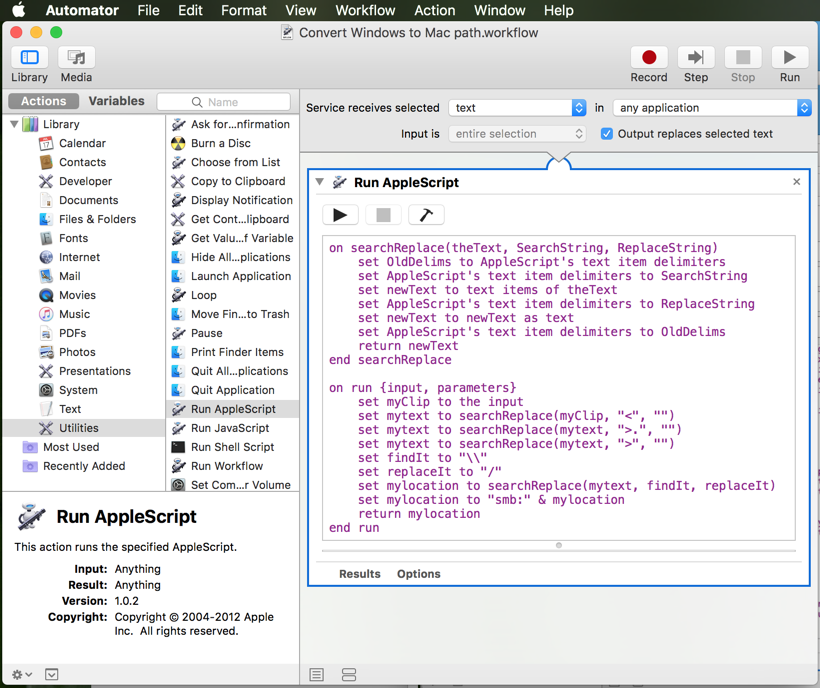Show the action's Options
The width and height of the screenshot is (820, 688).
click(x=418, y=574)
